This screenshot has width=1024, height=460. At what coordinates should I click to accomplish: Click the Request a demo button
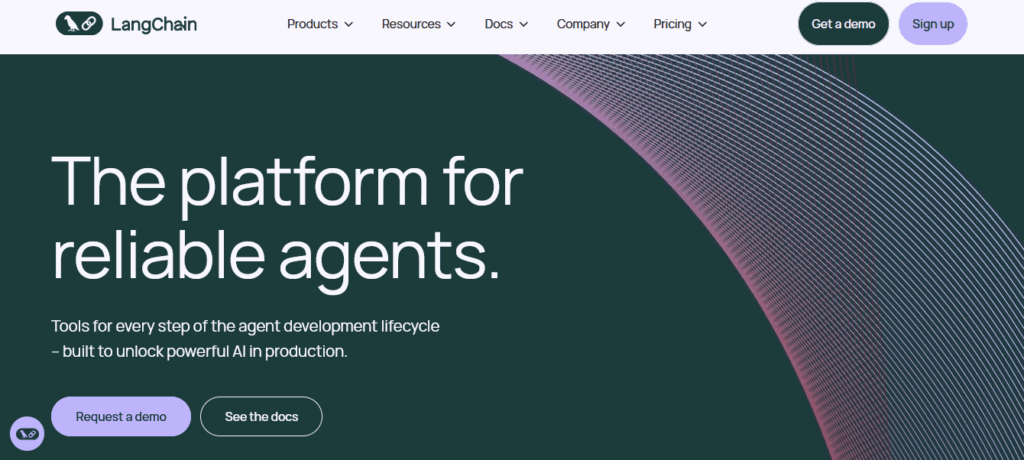tap(121, 416)
